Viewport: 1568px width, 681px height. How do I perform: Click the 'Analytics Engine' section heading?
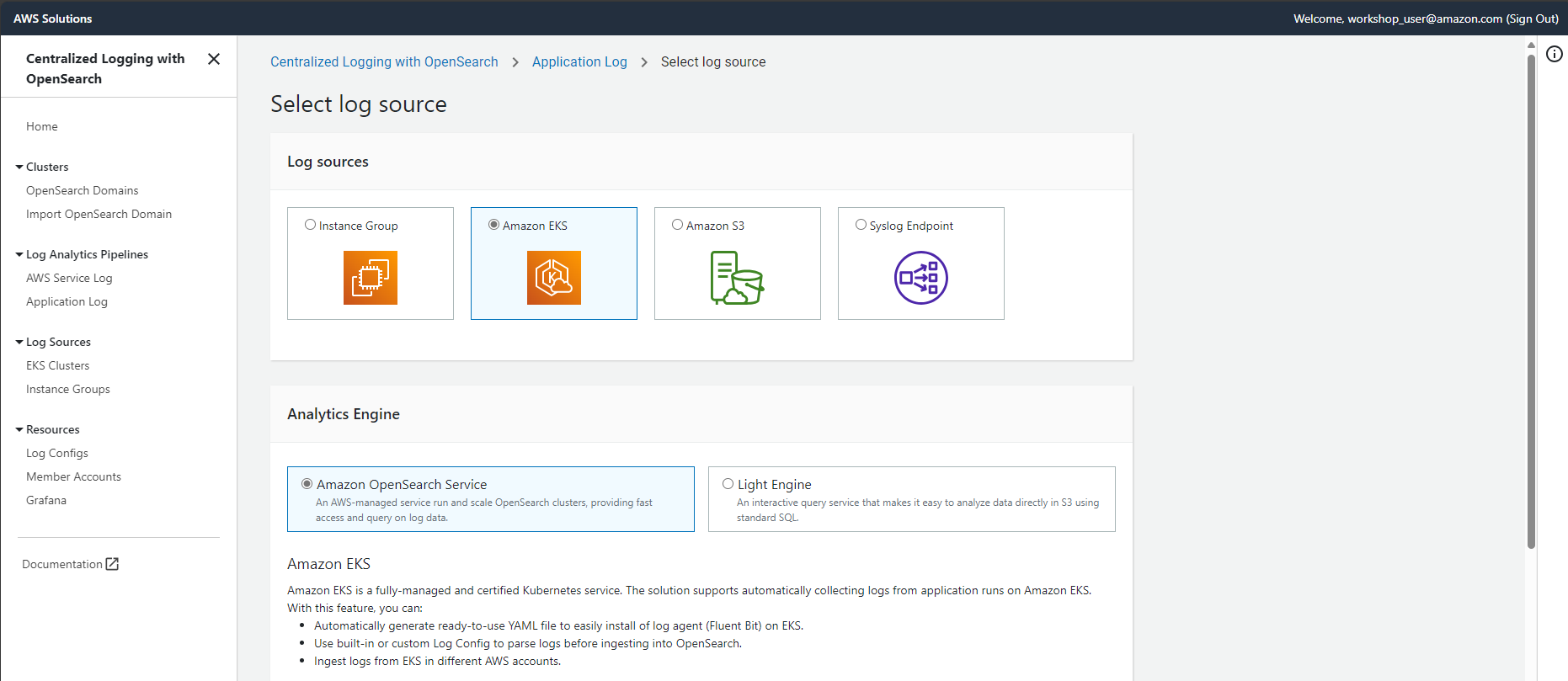point(344,414)
